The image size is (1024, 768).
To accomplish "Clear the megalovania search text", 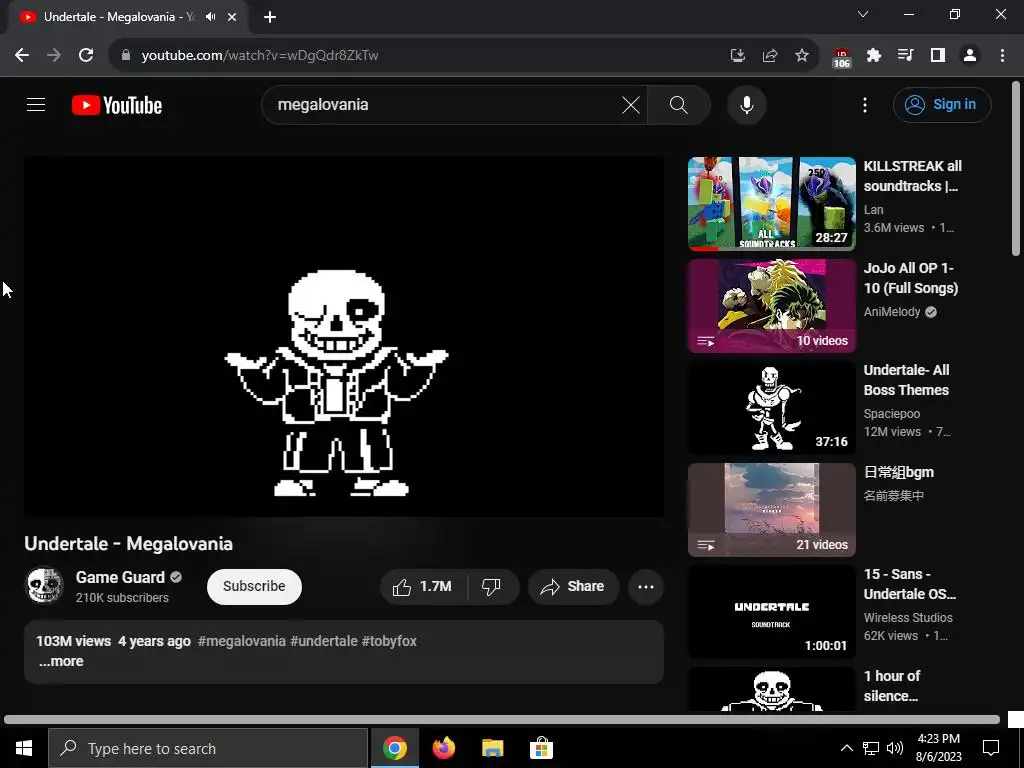I will click(631, 104).
